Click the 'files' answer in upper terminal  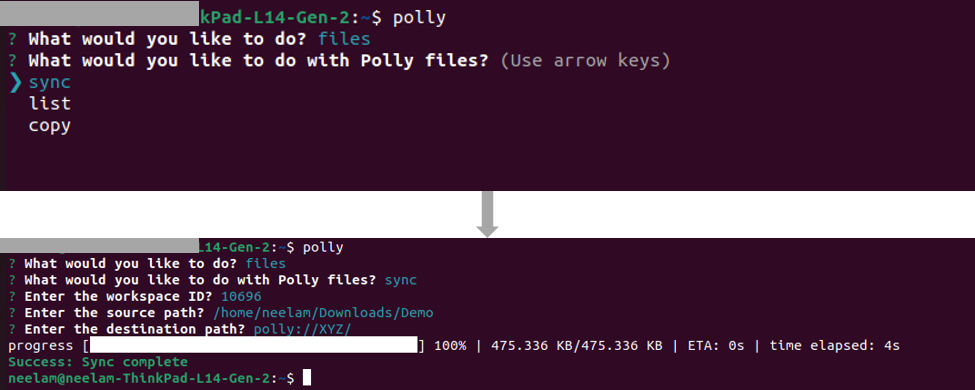tap(344, 40)
